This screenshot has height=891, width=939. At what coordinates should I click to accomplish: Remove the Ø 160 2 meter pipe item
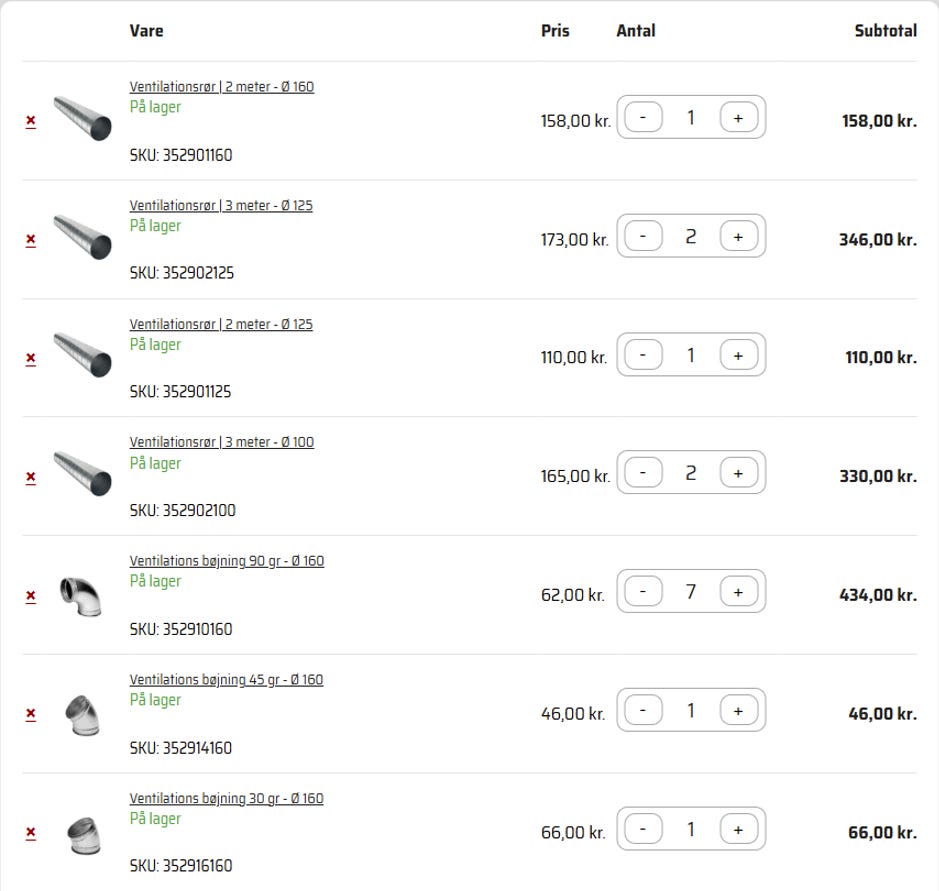(x=30, y=121)
